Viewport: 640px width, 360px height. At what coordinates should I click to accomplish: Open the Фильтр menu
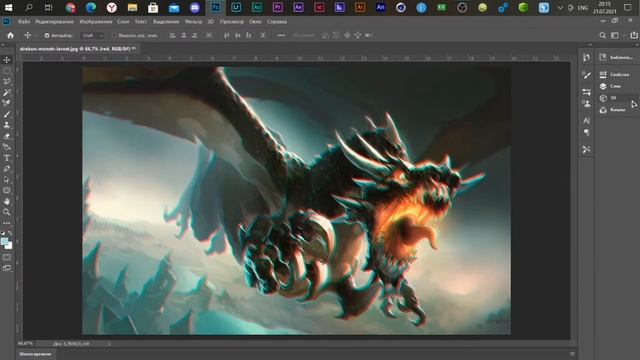pyautogui.click(x=193, y=22)
